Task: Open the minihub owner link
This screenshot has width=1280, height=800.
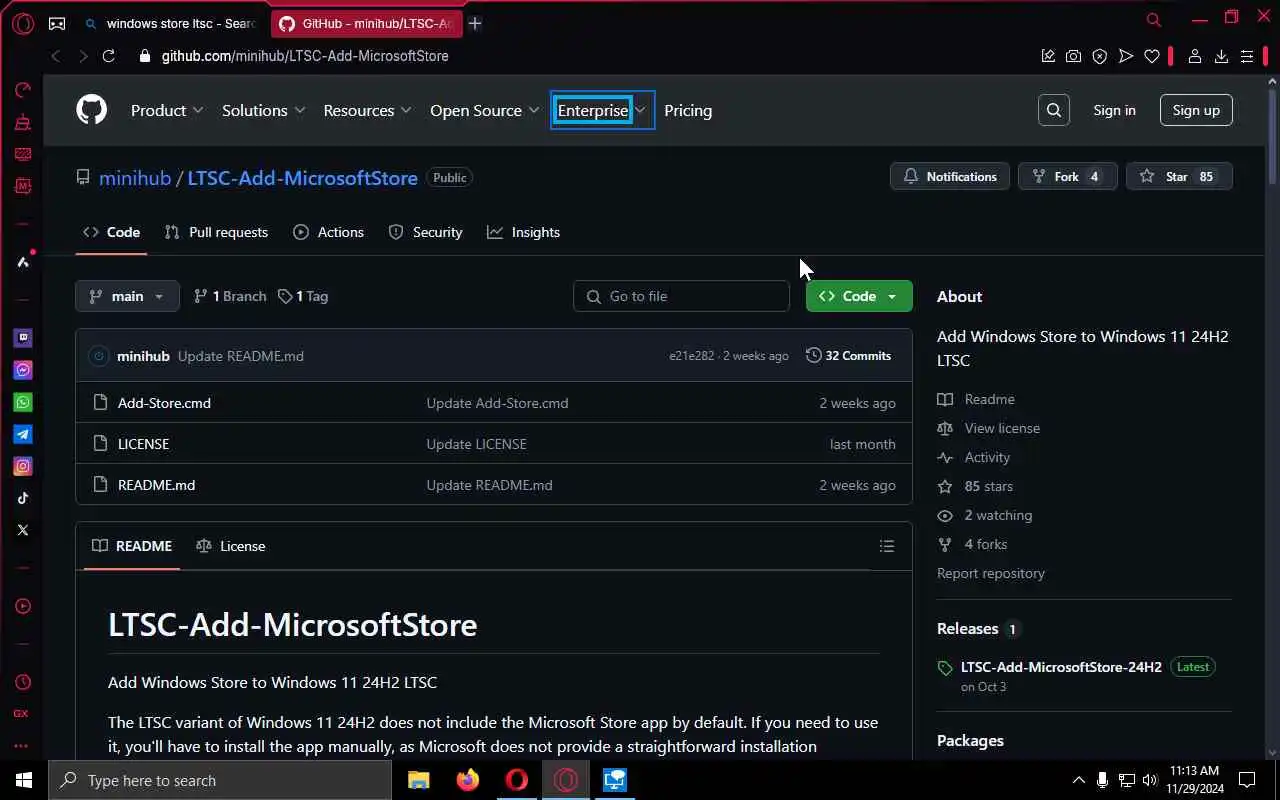Action: click(x=135, y=178)
